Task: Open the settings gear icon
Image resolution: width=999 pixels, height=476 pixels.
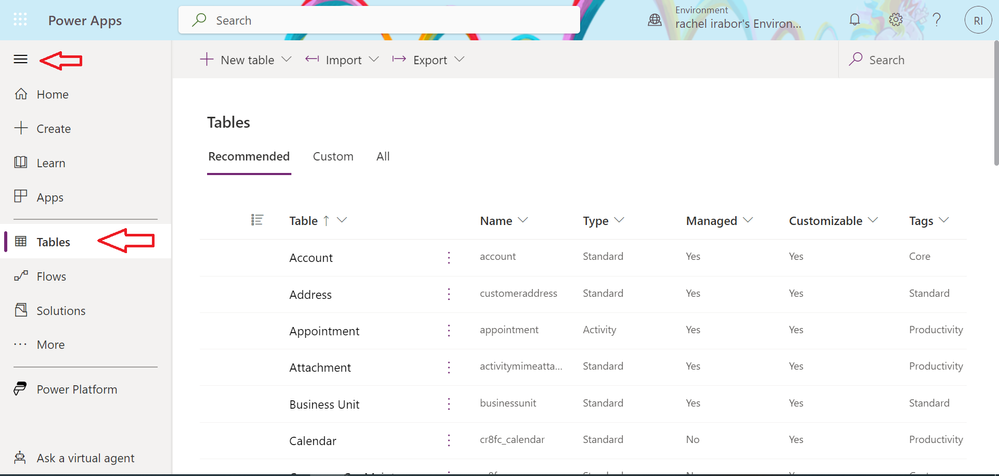Action: [896, 20]
